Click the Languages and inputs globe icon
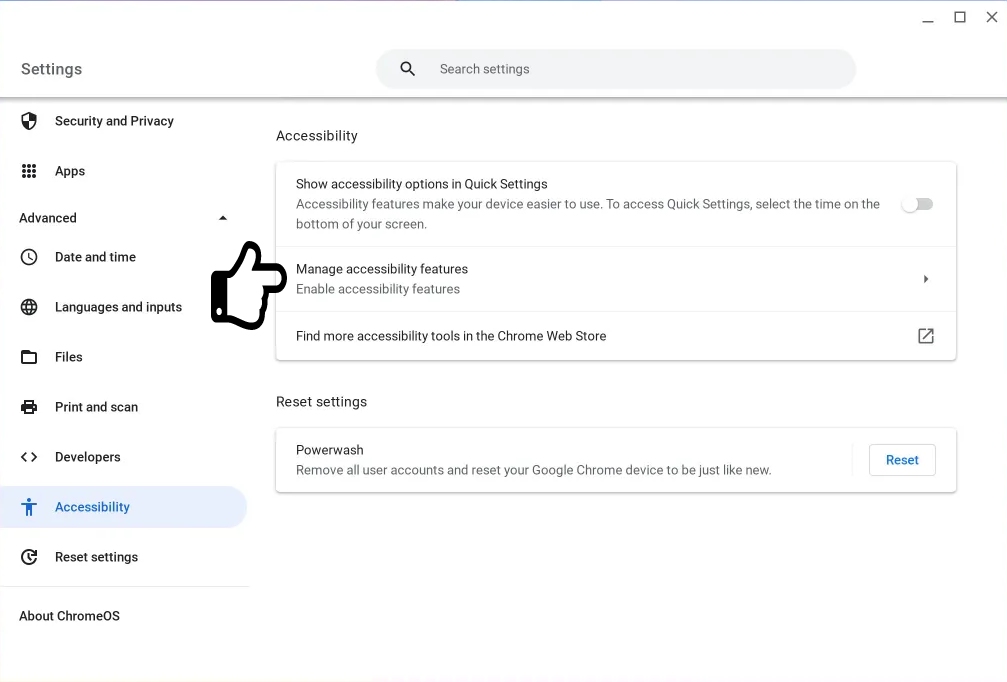The image size is (1007, 682). [x=29, y=307]
